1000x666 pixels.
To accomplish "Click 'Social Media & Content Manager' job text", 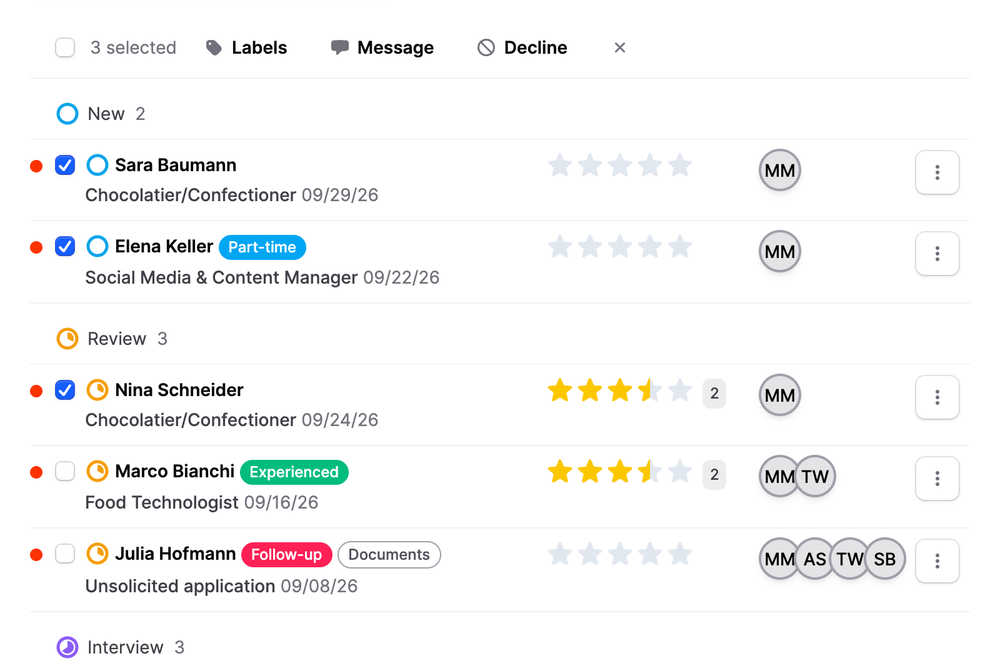I will (x=221, y=278).
